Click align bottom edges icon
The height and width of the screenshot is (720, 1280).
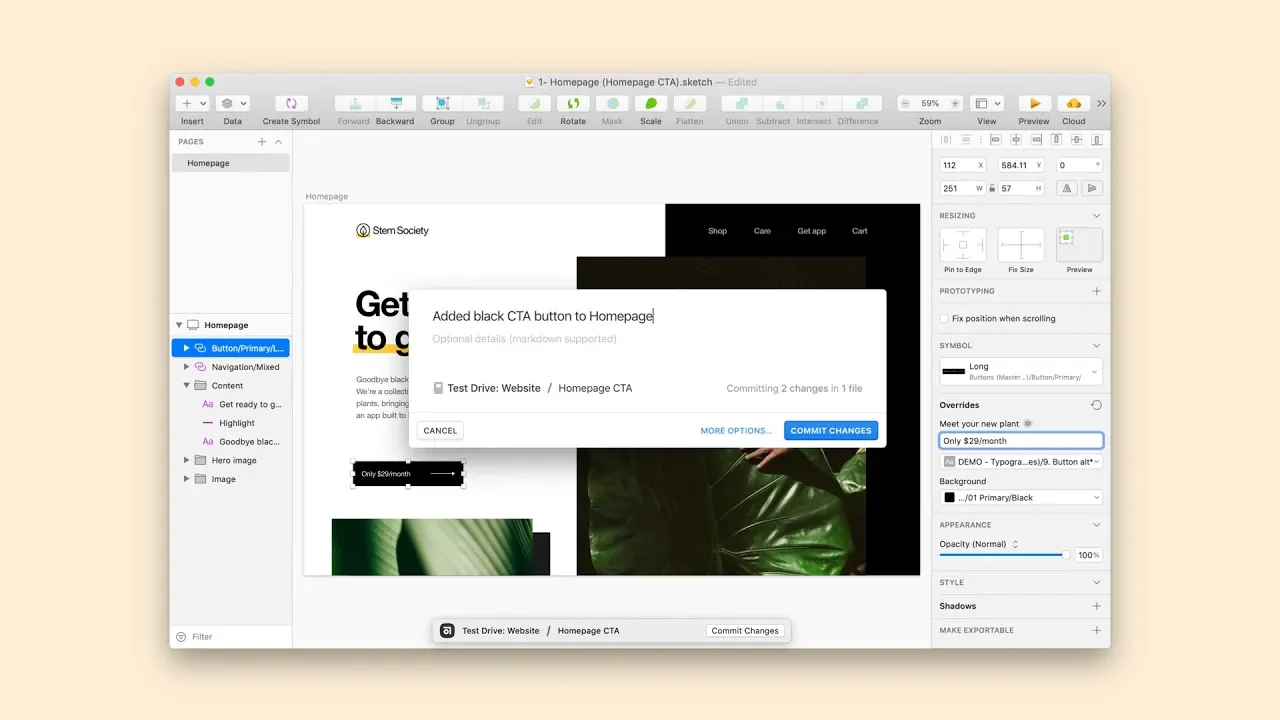coord(1096,140)
